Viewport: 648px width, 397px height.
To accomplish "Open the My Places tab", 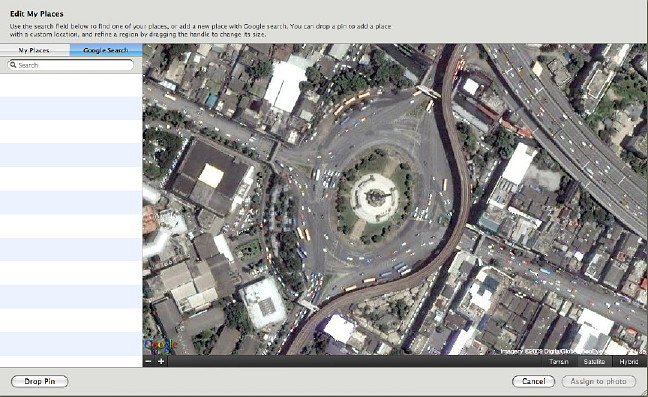I will point(35,50).
